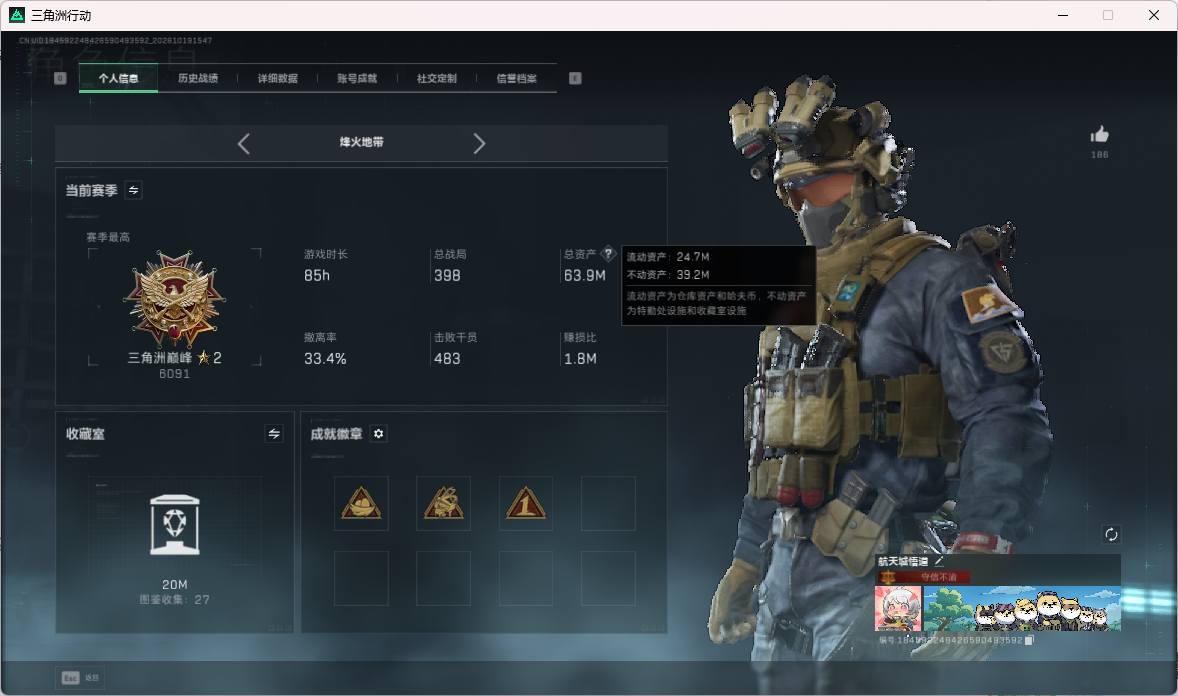
Task: Switch to the 历史战绩 tab
Action: point(198,78)
